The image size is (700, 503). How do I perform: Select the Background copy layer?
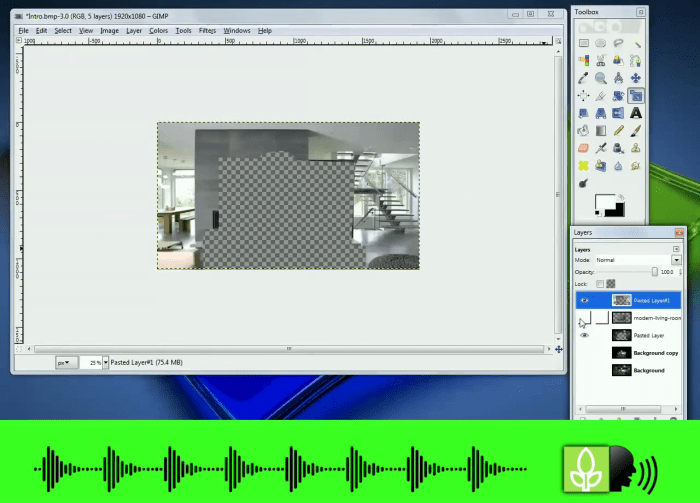tap(655, 353)
